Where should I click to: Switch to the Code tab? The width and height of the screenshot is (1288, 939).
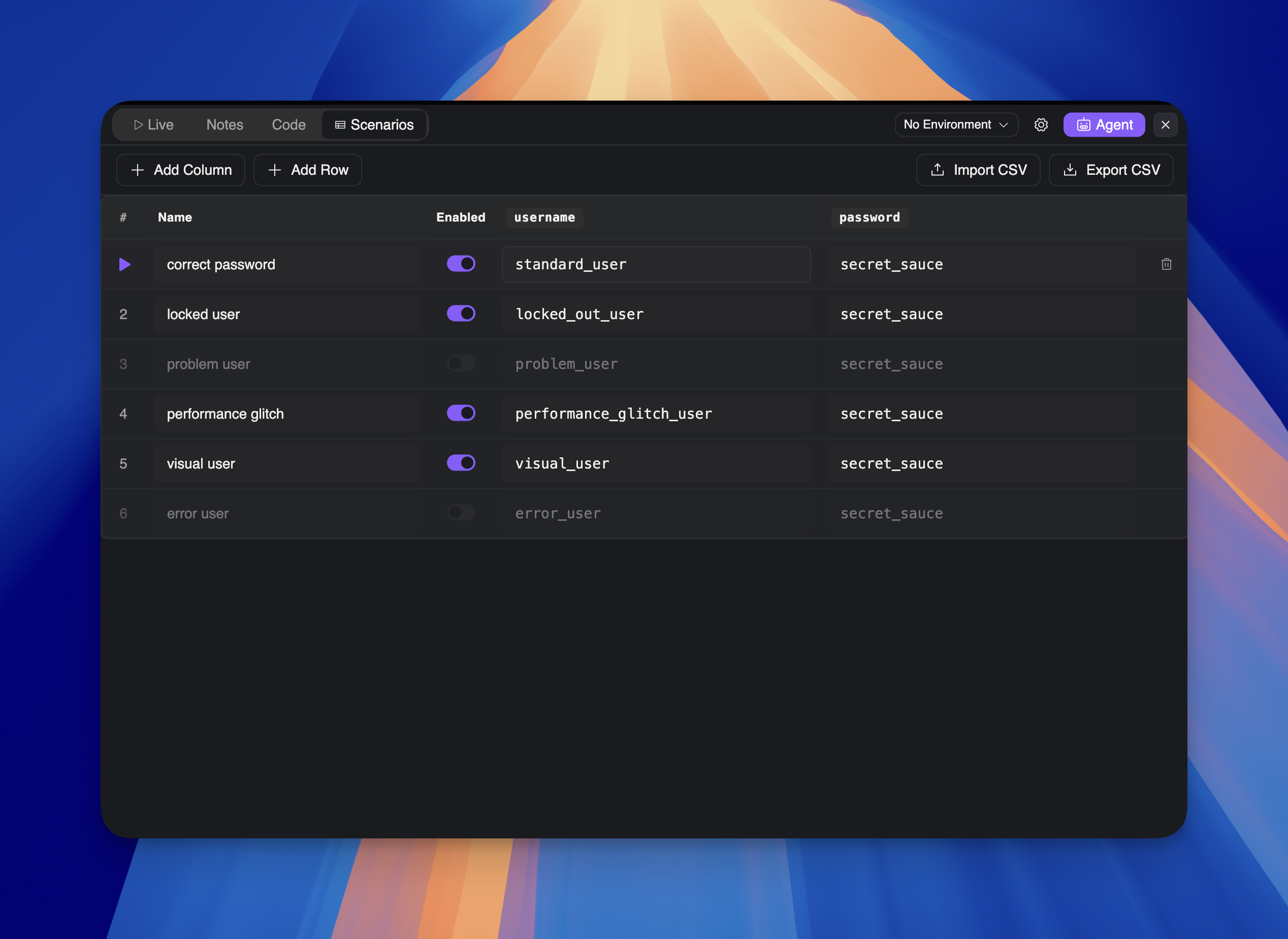coord(288,124)
